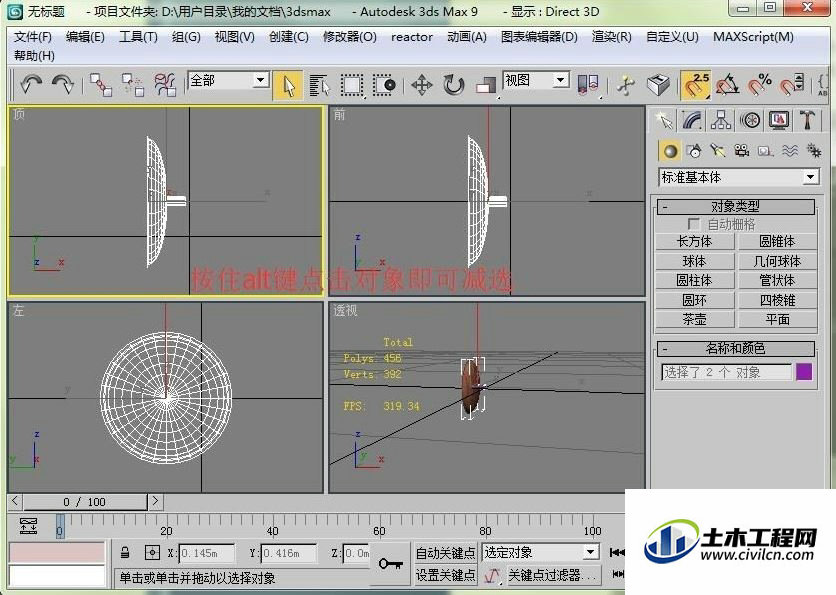Toggle the 2.5 Snaps magnet

[x=695, y=85]
